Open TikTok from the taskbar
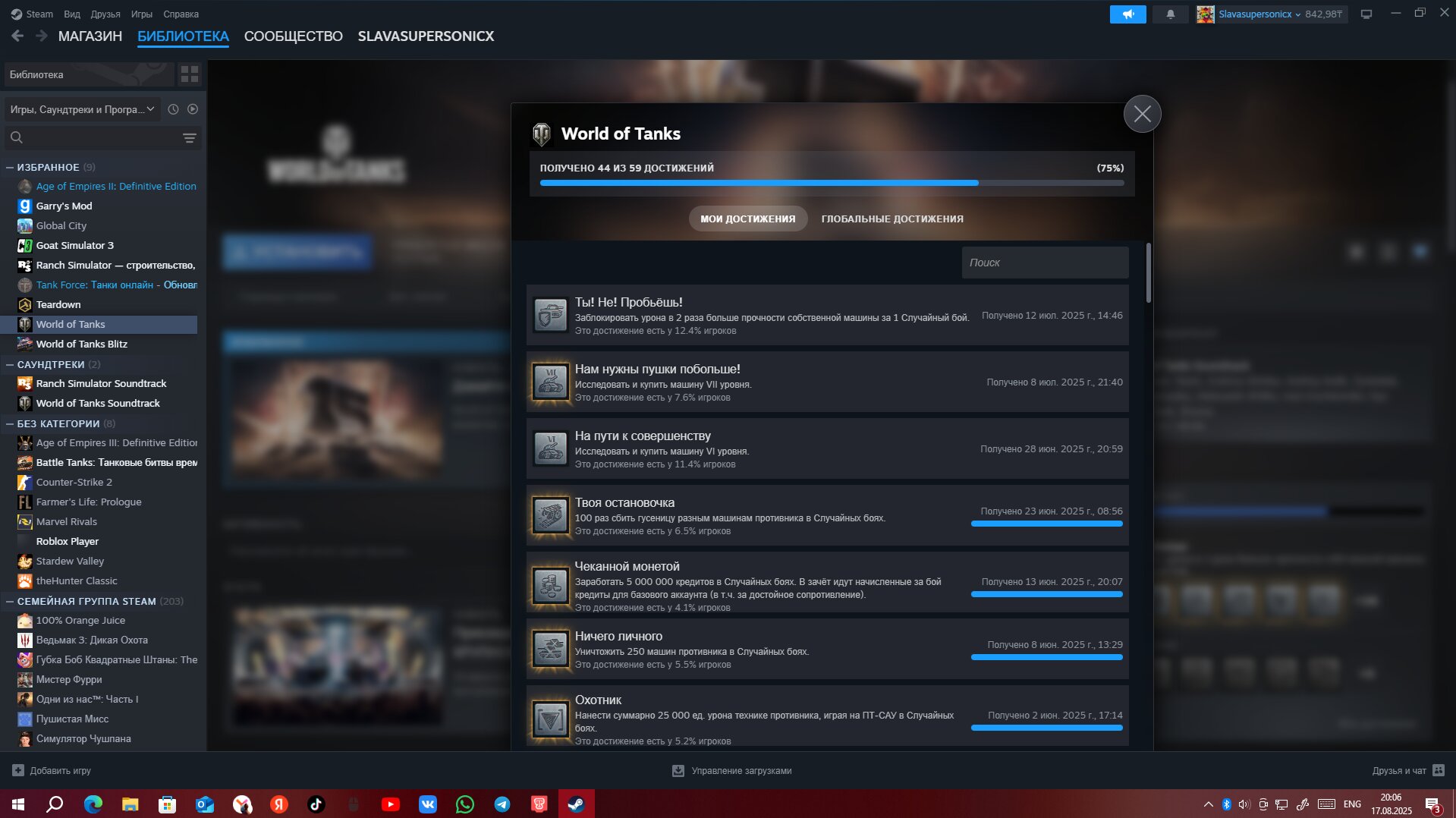 (x=316, y=804)
